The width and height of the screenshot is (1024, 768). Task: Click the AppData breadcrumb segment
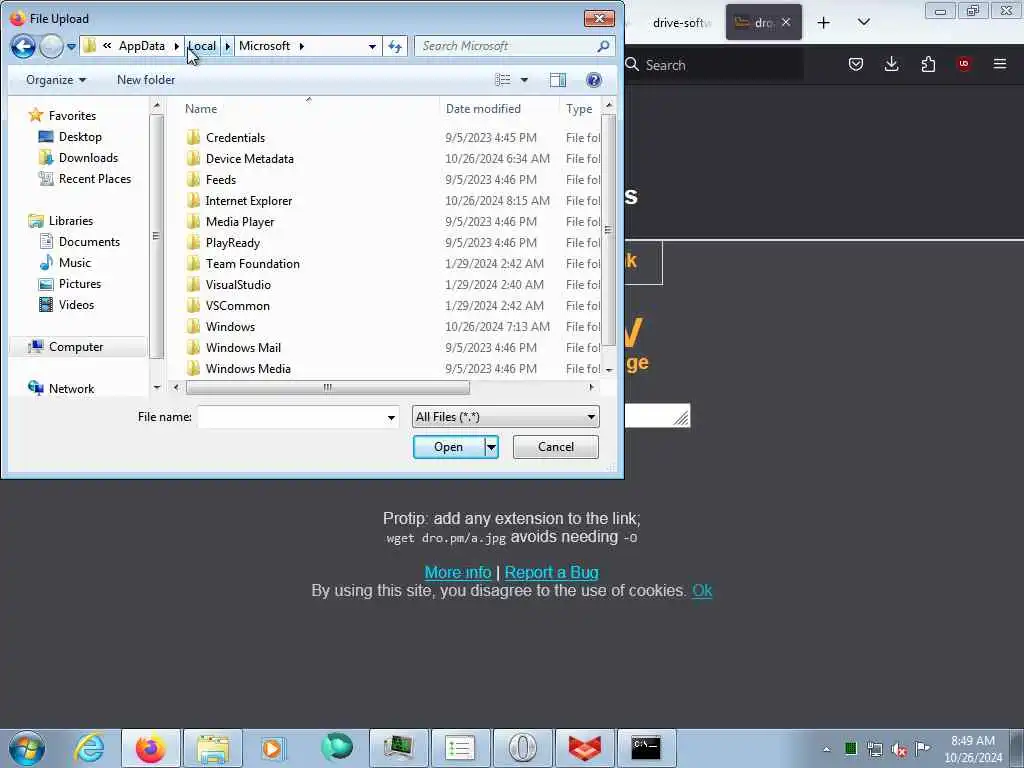(x=142, y=46)
